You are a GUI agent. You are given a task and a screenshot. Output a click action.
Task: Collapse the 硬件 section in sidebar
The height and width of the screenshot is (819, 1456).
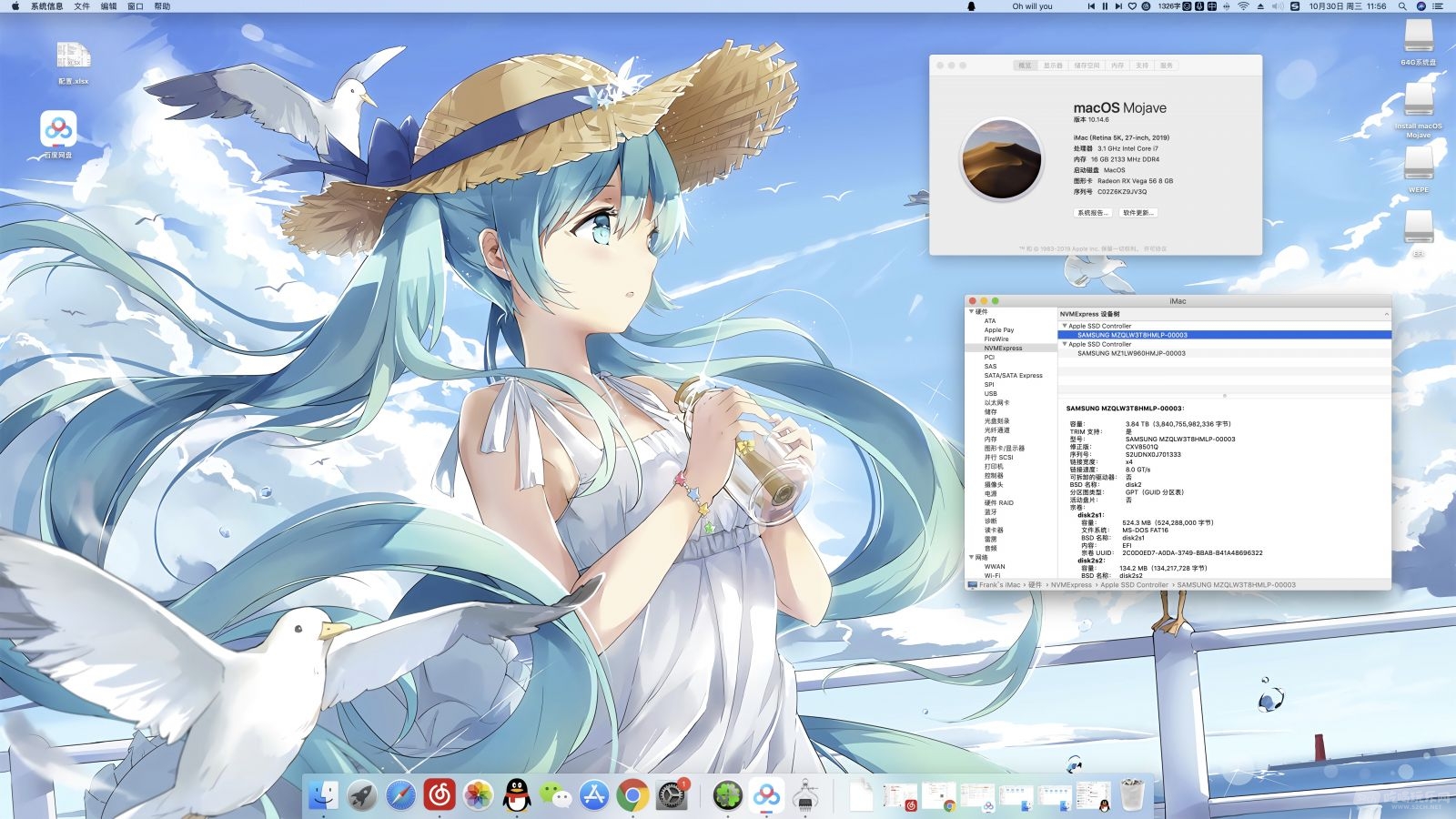pyautogui.click(x=972, y=311)
